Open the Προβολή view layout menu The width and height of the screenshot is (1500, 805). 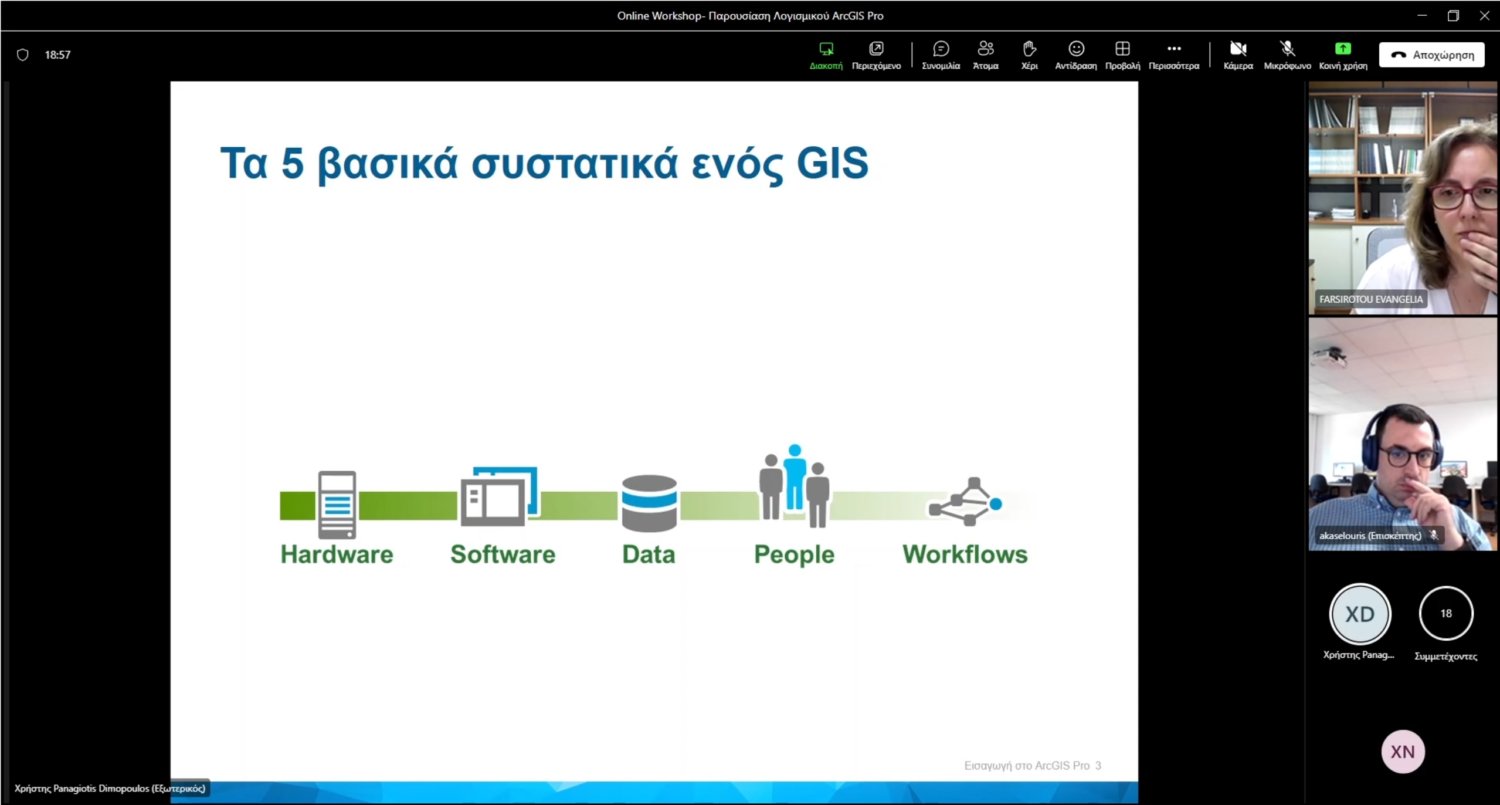[x=1122, y=49]
